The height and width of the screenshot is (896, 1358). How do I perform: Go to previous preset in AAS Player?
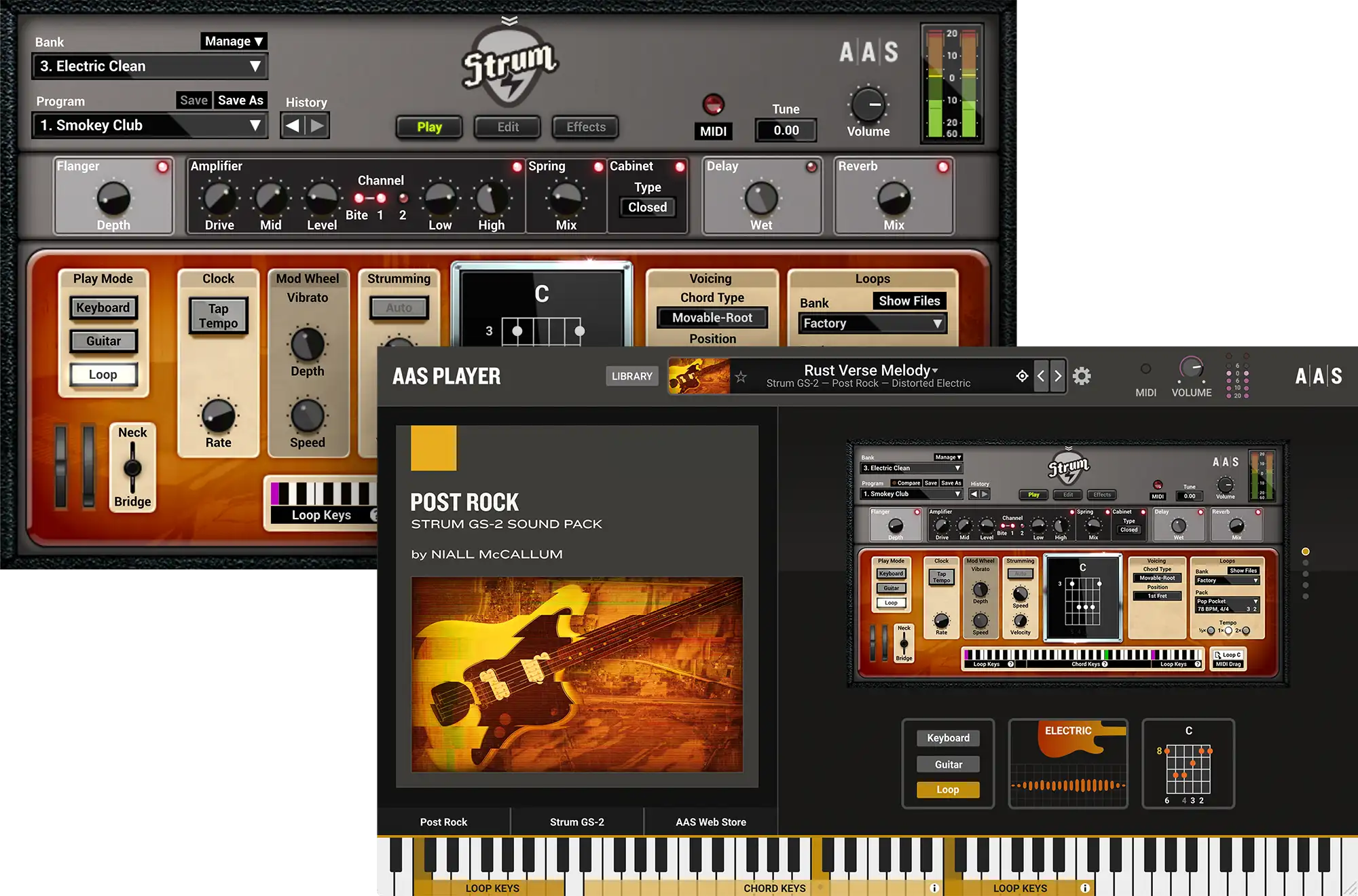[1041, 376]
